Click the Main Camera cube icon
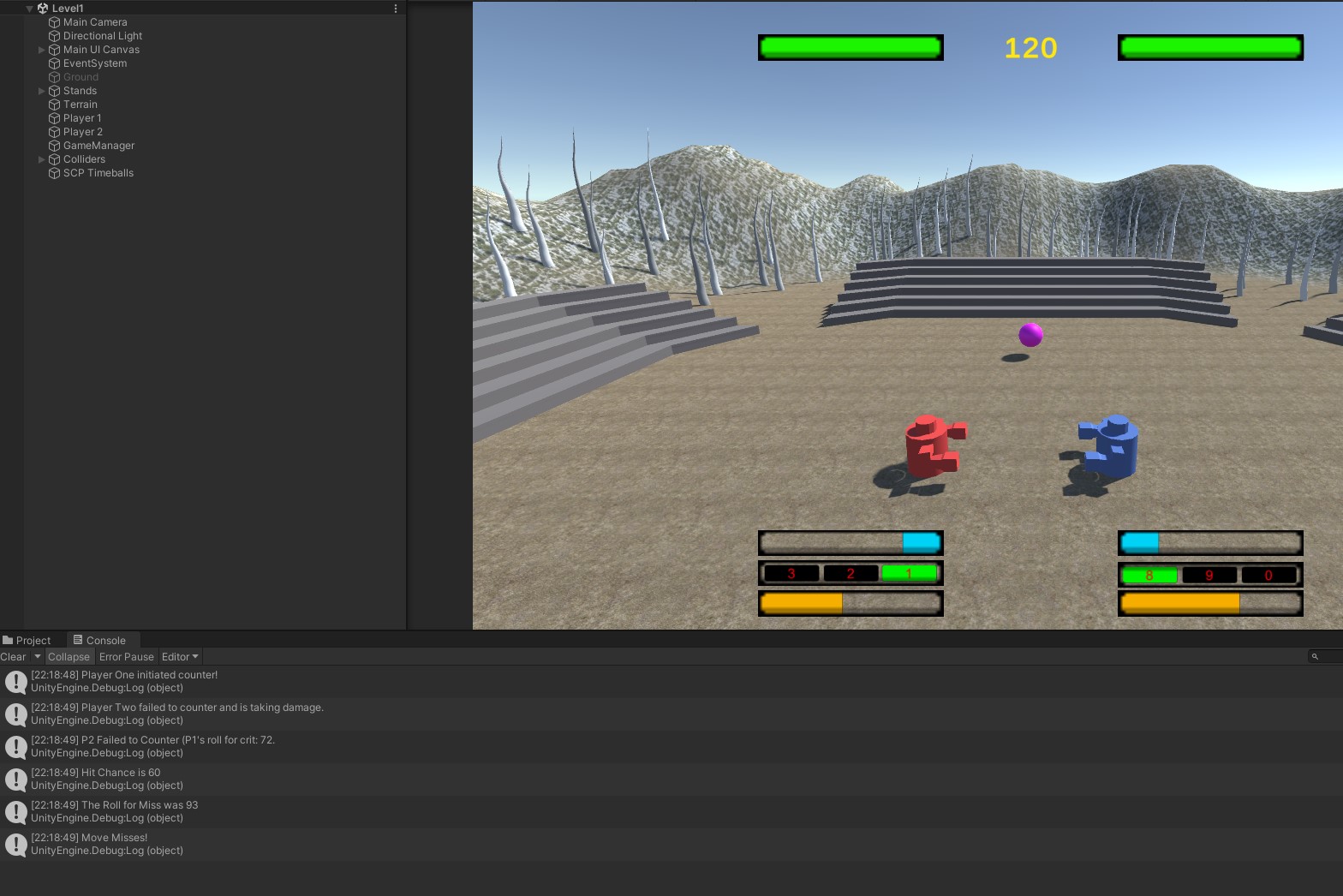Image resolution: width=1343 pixels, height=896 pixels. tap(54, 22)
